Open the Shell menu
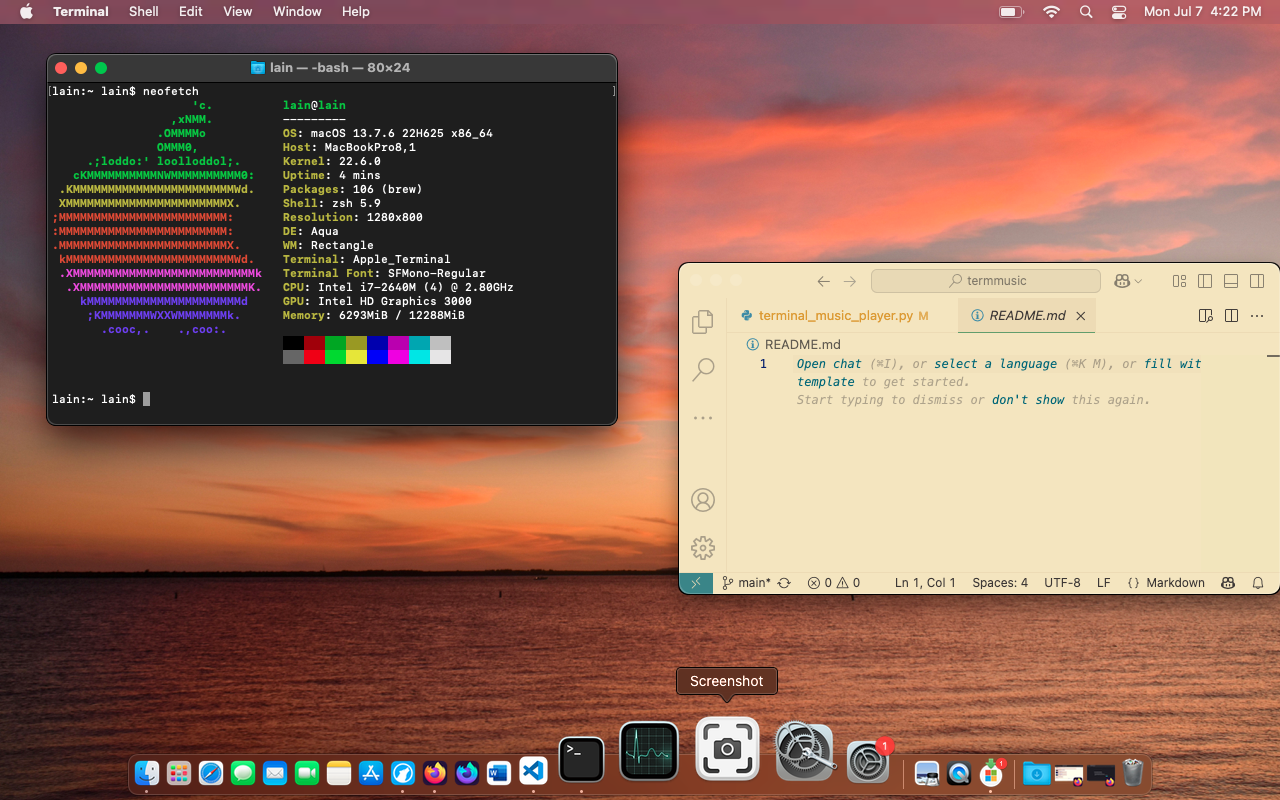 pyautogui.click(x=144, y=12)
